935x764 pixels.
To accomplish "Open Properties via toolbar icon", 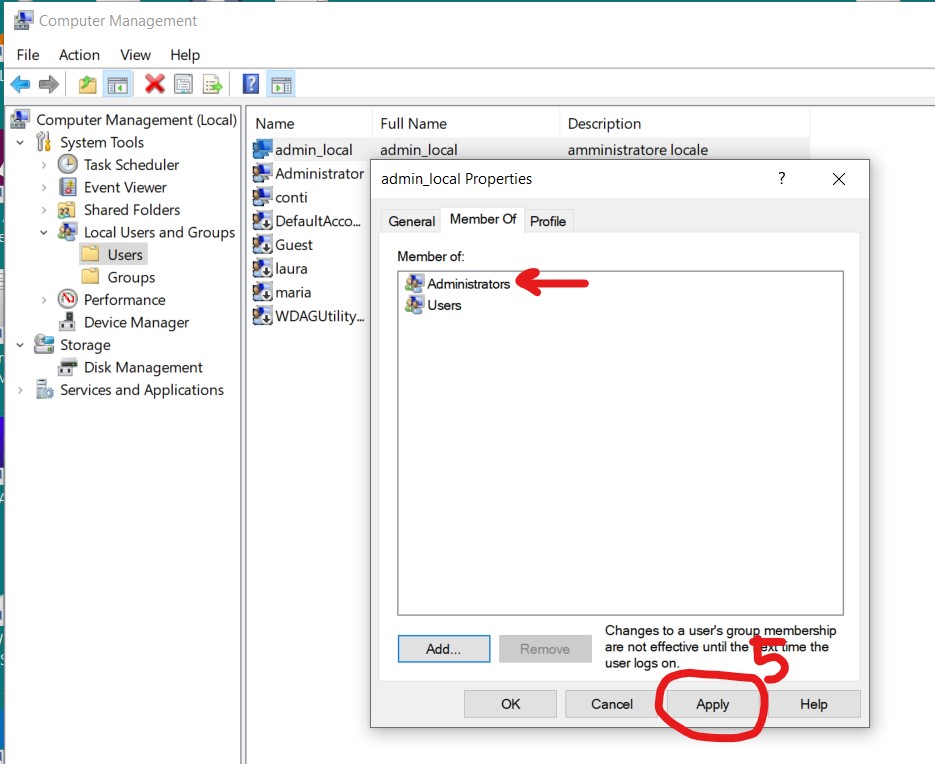I will click(x=183, y=85).
